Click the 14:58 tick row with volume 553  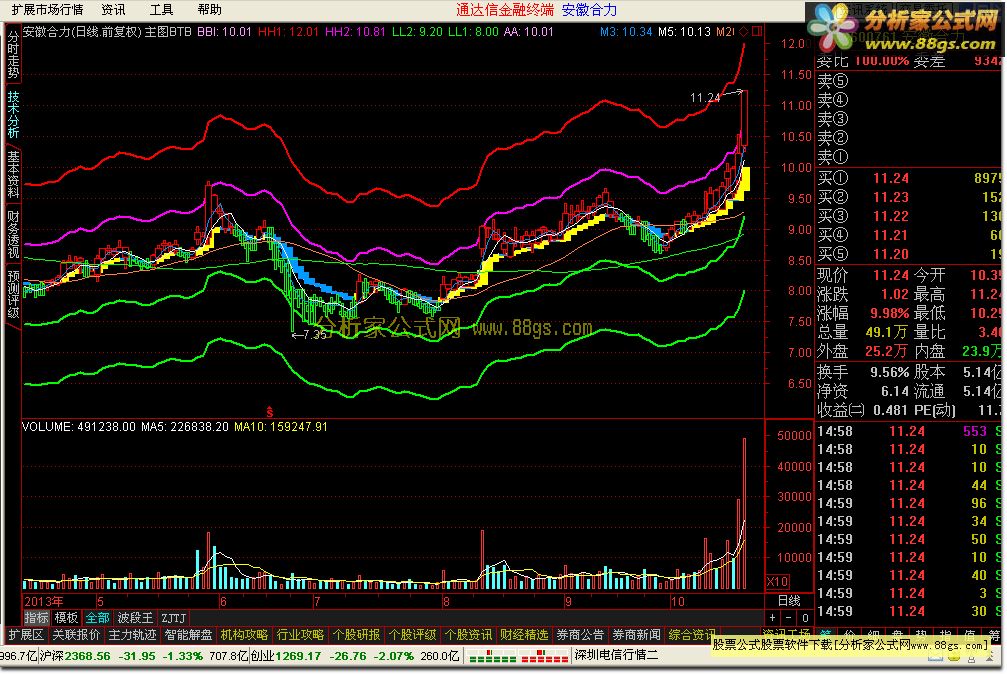tap(909, 431)
